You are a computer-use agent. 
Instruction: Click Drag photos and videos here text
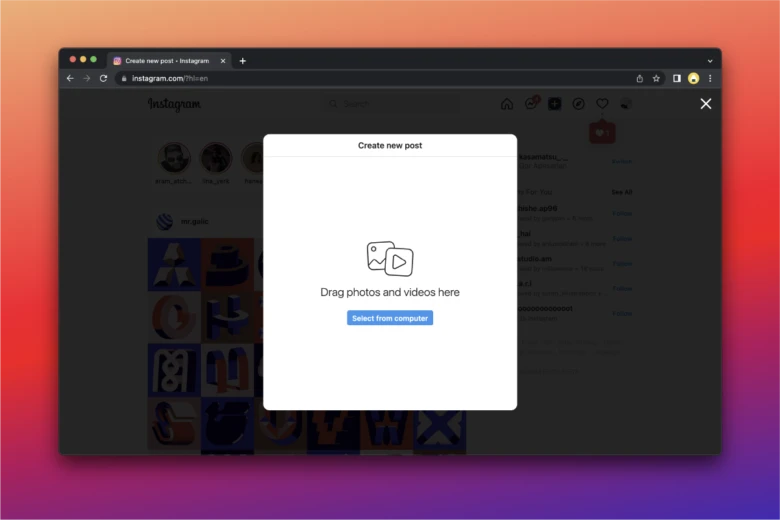pyautogui.click(x=390, y=292)
